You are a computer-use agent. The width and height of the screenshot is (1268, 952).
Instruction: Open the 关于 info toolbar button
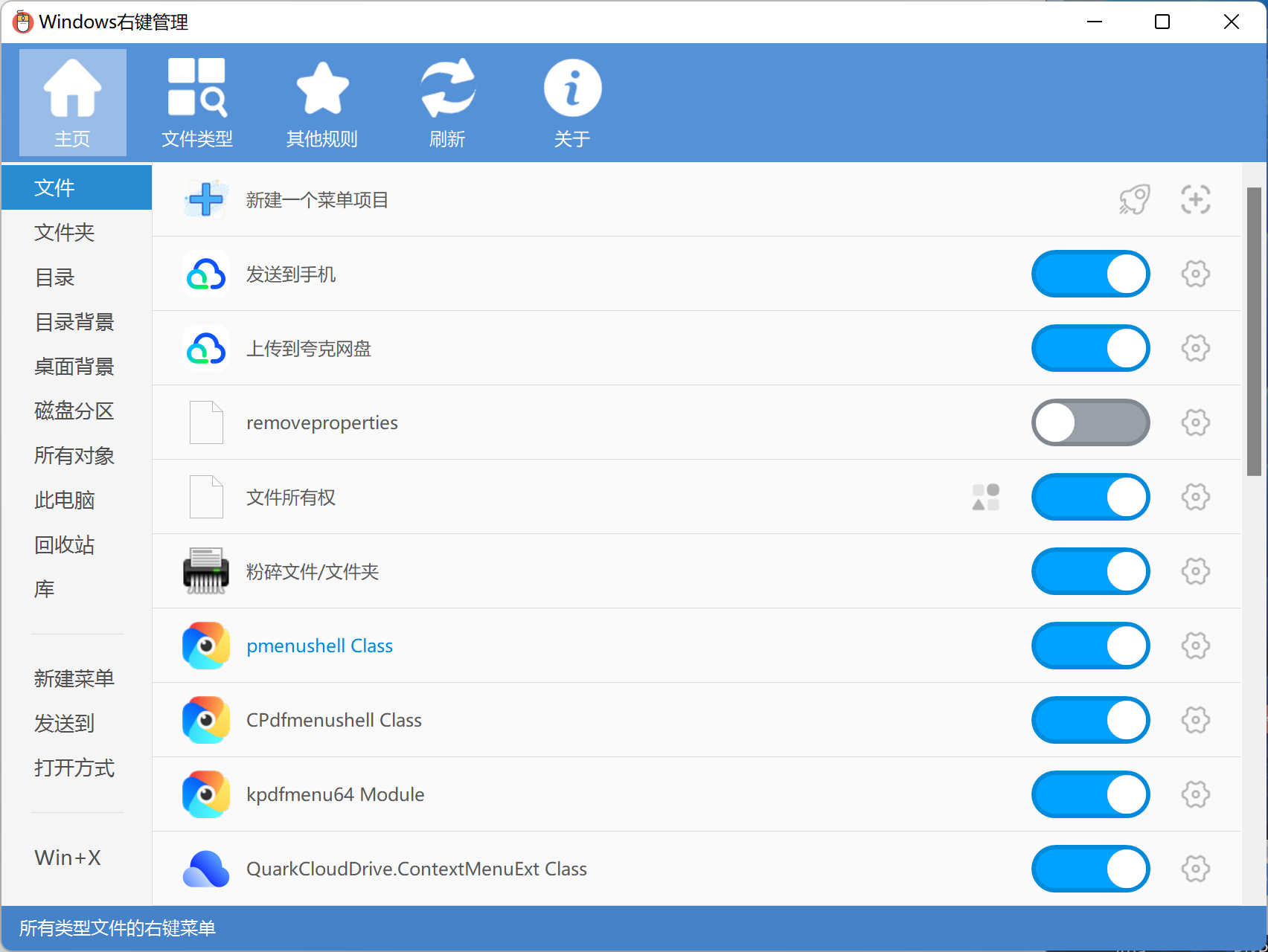click(x=572, y=103)
